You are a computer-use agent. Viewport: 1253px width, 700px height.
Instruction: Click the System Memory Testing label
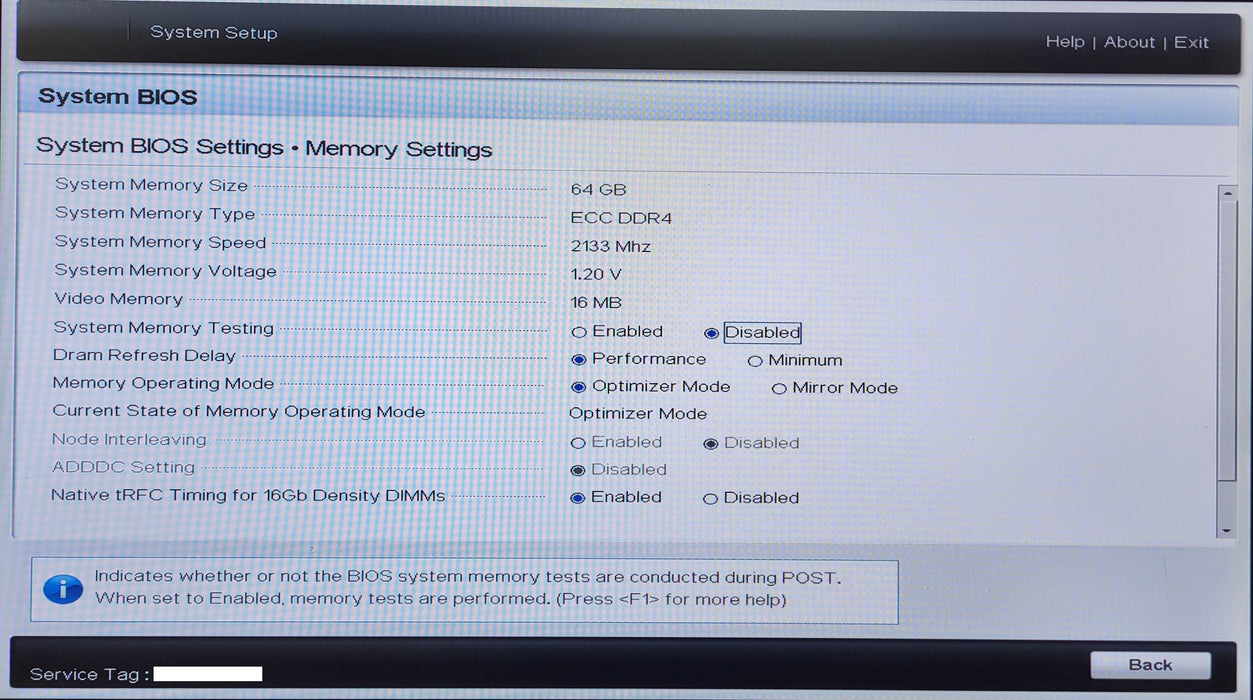163,328
